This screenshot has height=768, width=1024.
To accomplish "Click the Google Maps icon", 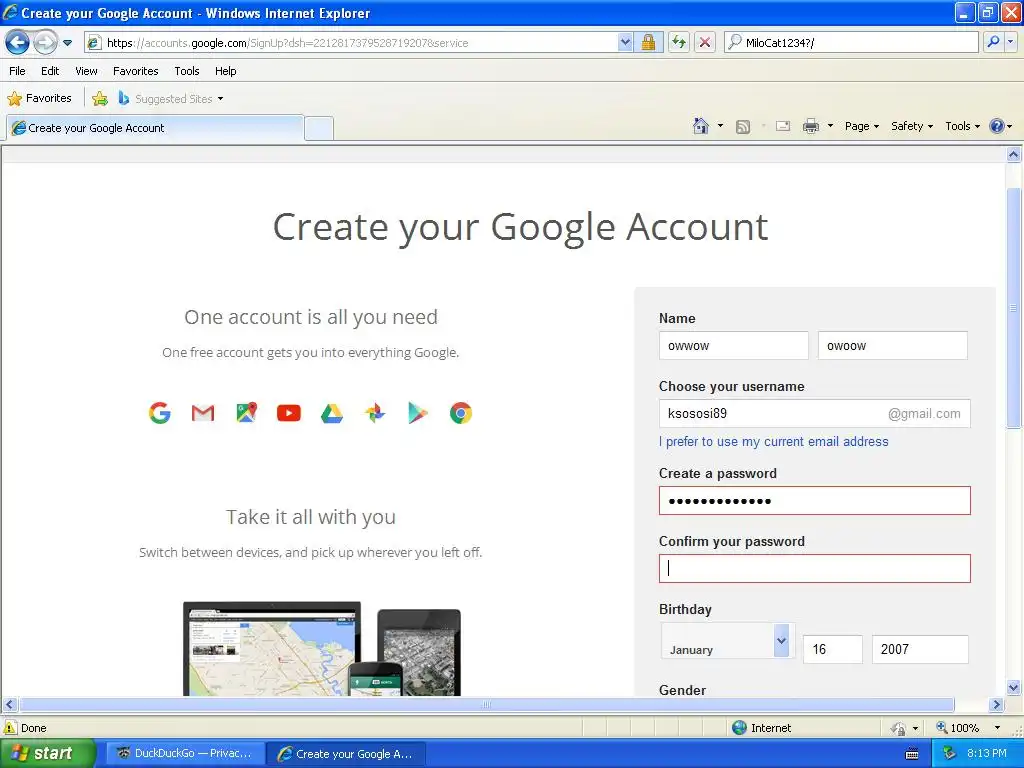I will (246, 413).
